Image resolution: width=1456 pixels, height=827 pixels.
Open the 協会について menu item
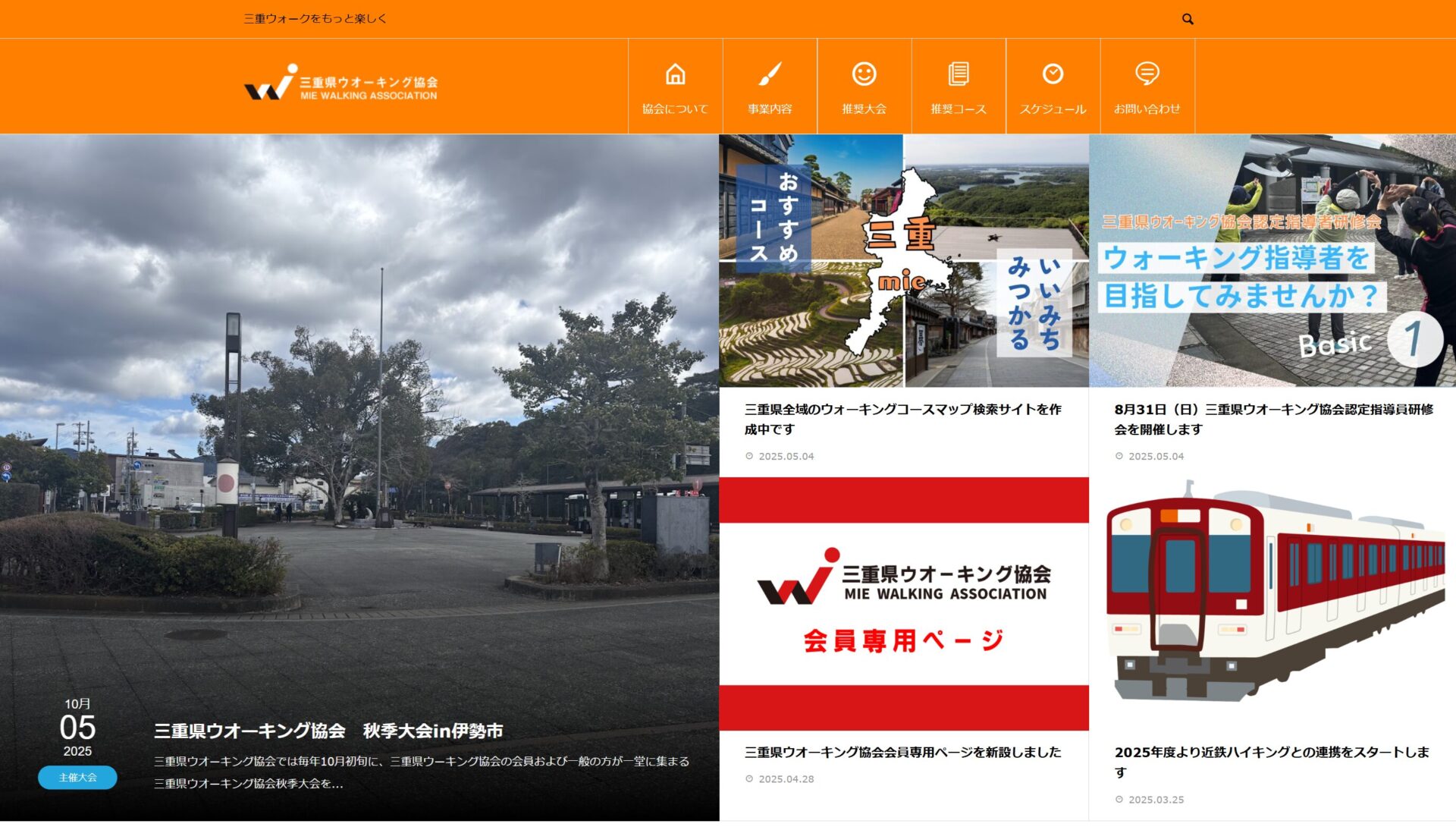click(675, 86)
